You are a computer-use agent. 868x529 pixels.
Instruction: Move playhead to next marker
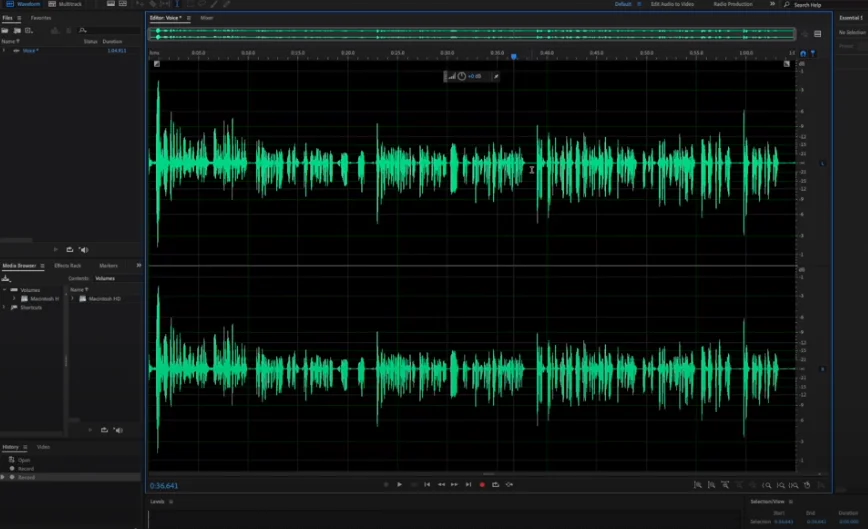(x=468, y=485)
